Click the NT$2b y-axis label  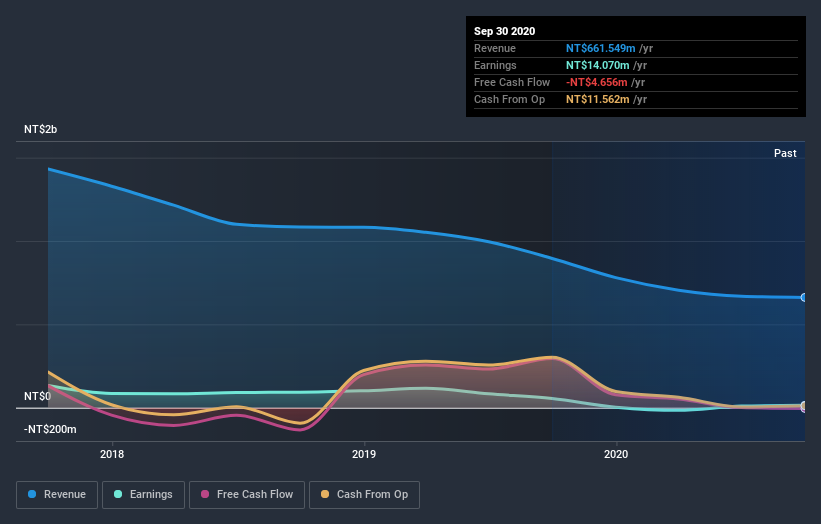pyautogui.click(x=40, y=129)
